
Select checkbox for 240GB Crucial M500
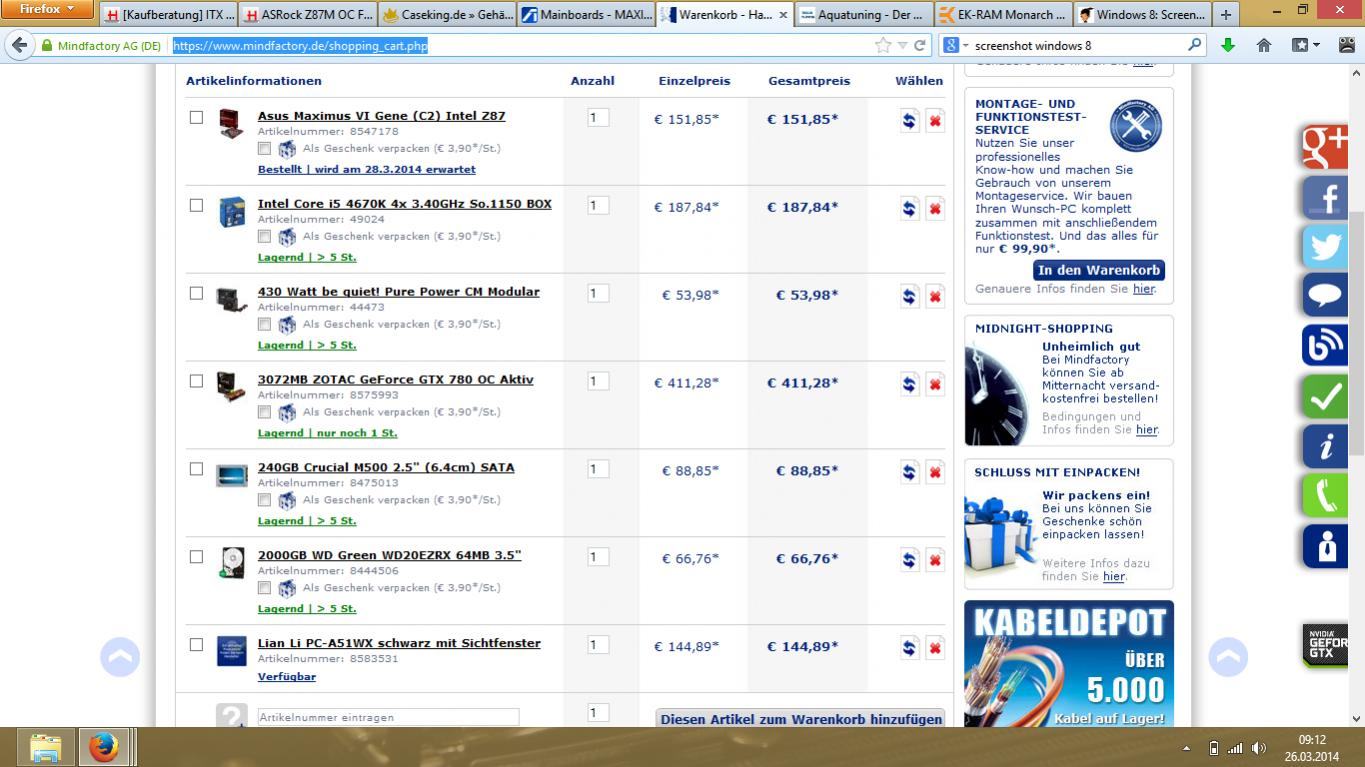click(196, 469)
